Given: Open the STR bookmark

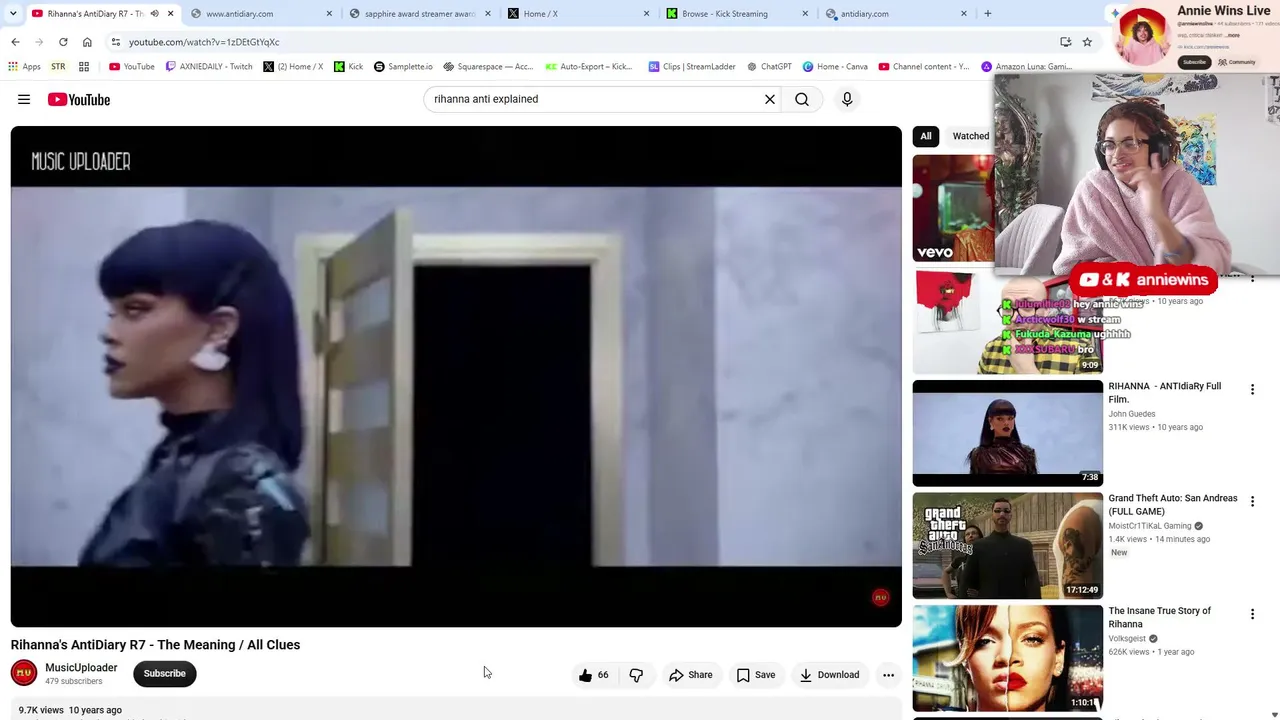Looking at the screenshot, I should tap(58, 67).
